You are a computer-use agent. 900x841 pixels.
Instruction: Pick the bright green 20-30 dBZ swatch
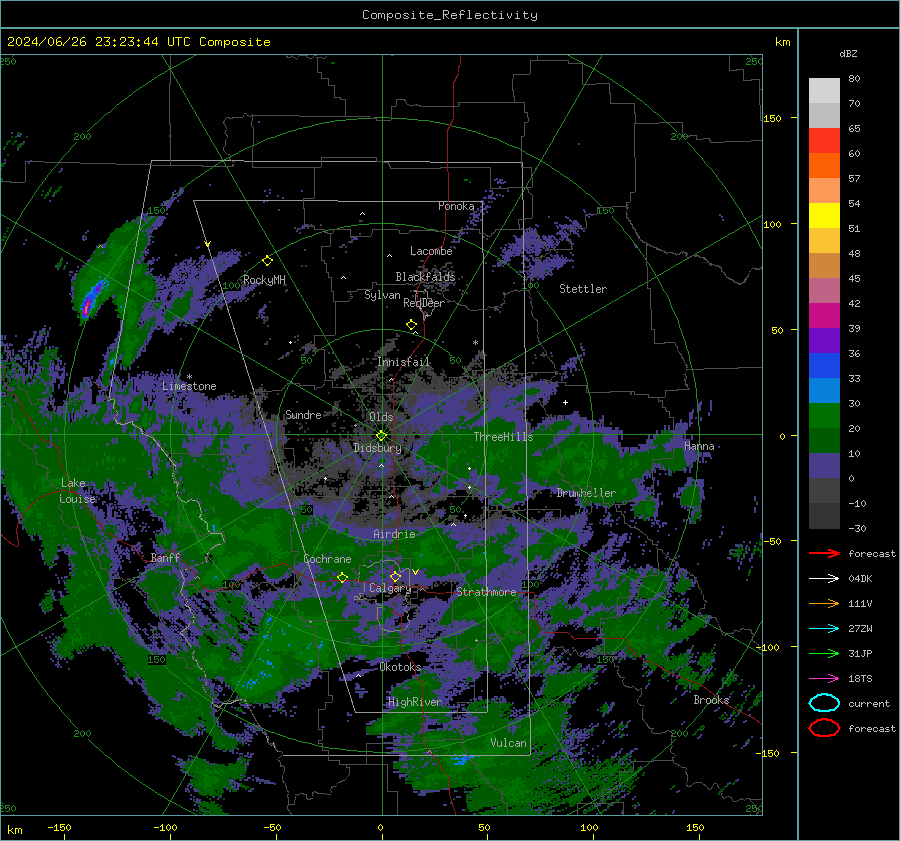pyautogui.click(x=824, y=415)
